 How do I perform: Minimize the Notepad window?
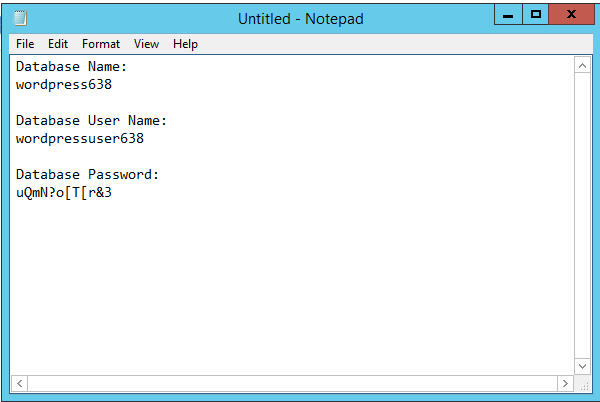pyautogui.click(x=508, y=15)
